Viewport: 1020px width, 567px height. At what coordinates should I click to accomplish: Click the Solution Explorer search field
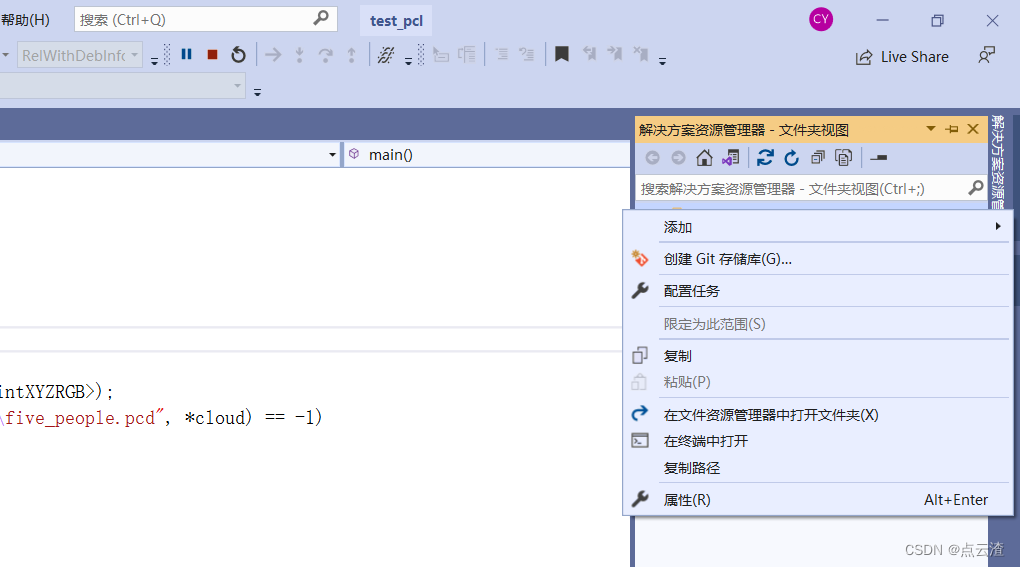pyautogui.click(x=812, y=189)
